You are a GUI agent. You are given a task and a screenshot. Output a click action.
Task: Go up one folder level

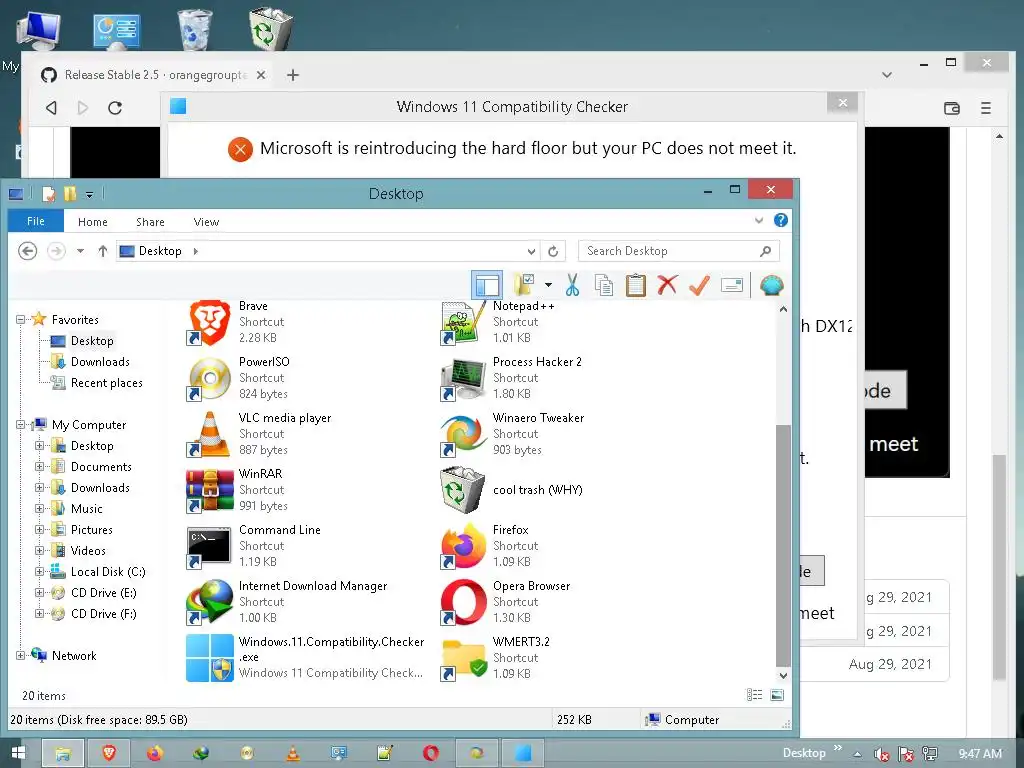click(x=103, y=251)
